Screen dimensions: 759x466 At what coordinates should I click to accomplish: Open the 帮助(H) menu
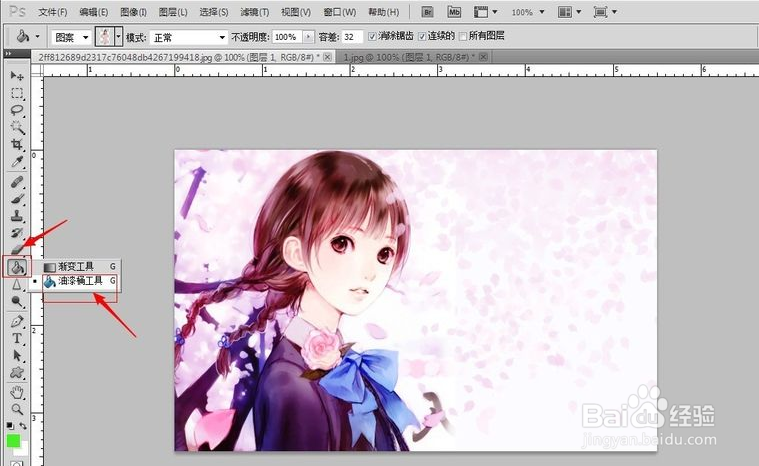(x=383, y=12)
